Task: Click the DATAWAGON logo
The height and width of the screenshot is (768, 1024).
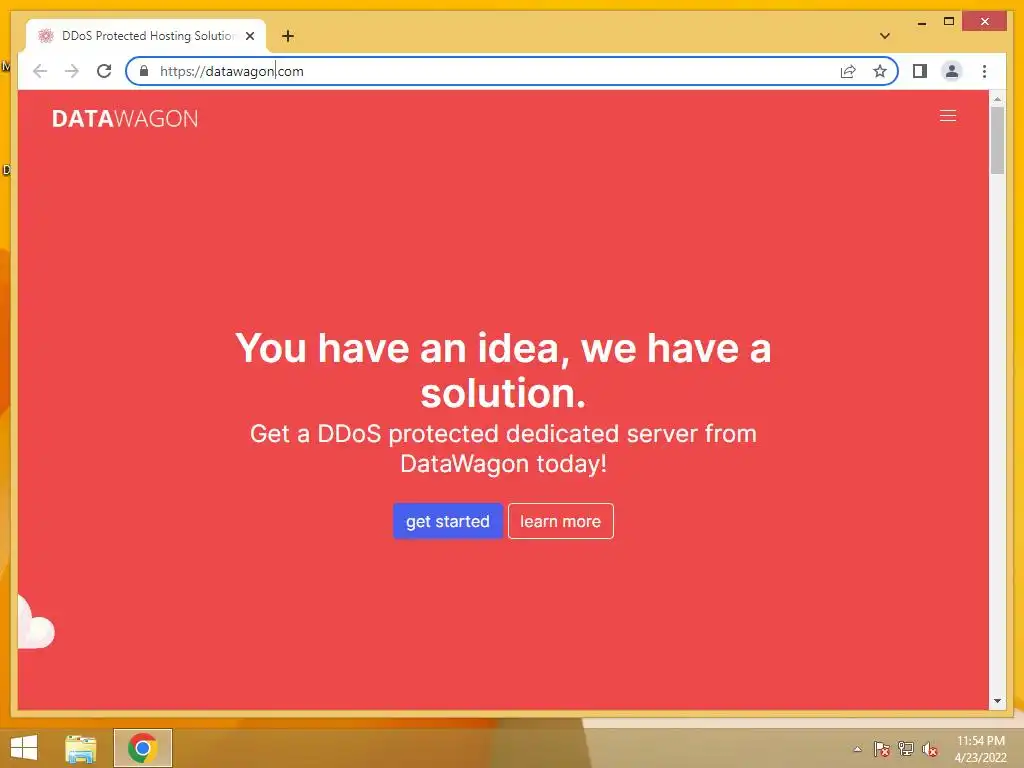Action: tap(125, 118)
